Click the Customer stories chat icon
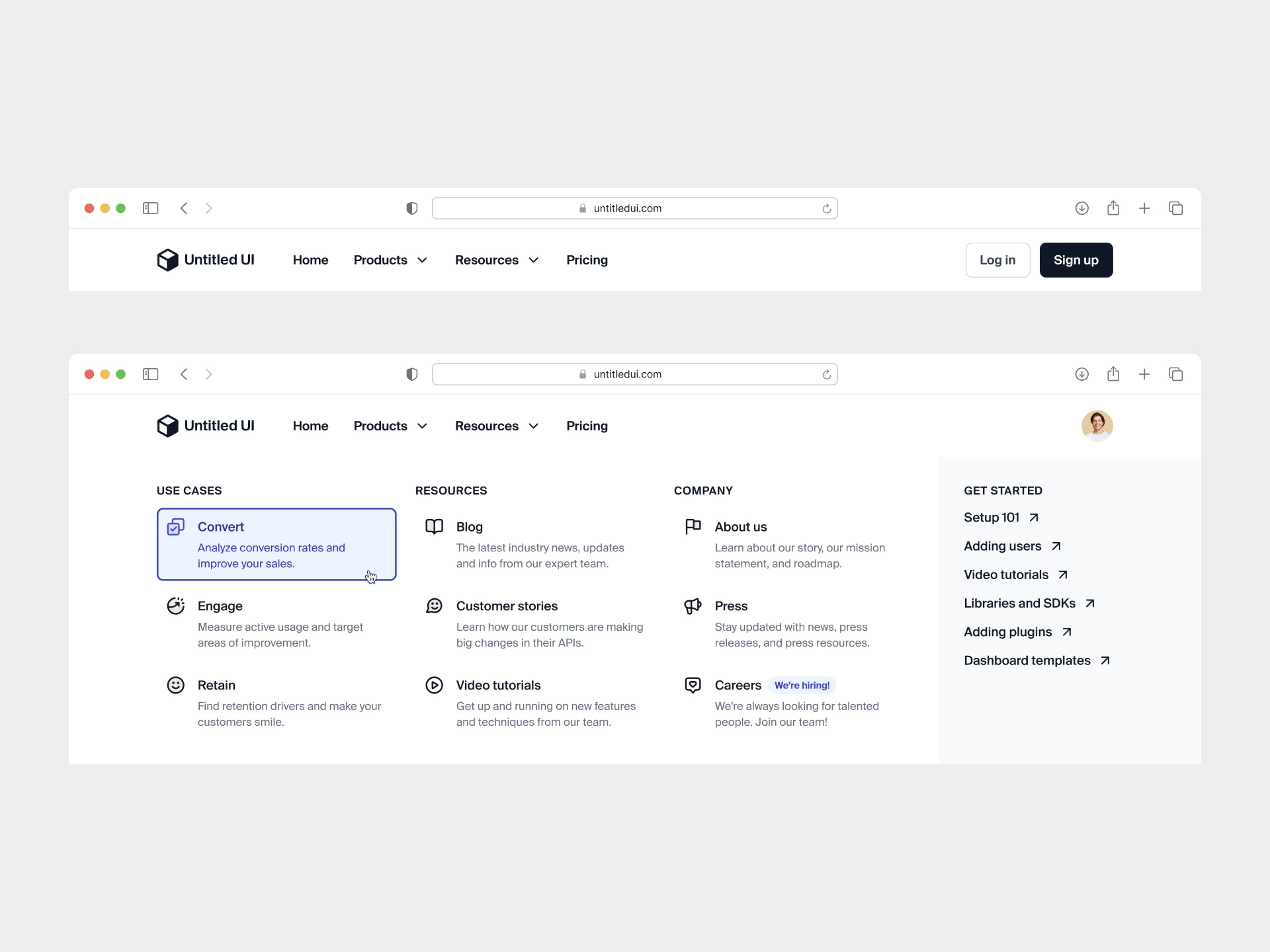The width and height of the screenshot is (1270, 952). (435, 606)
